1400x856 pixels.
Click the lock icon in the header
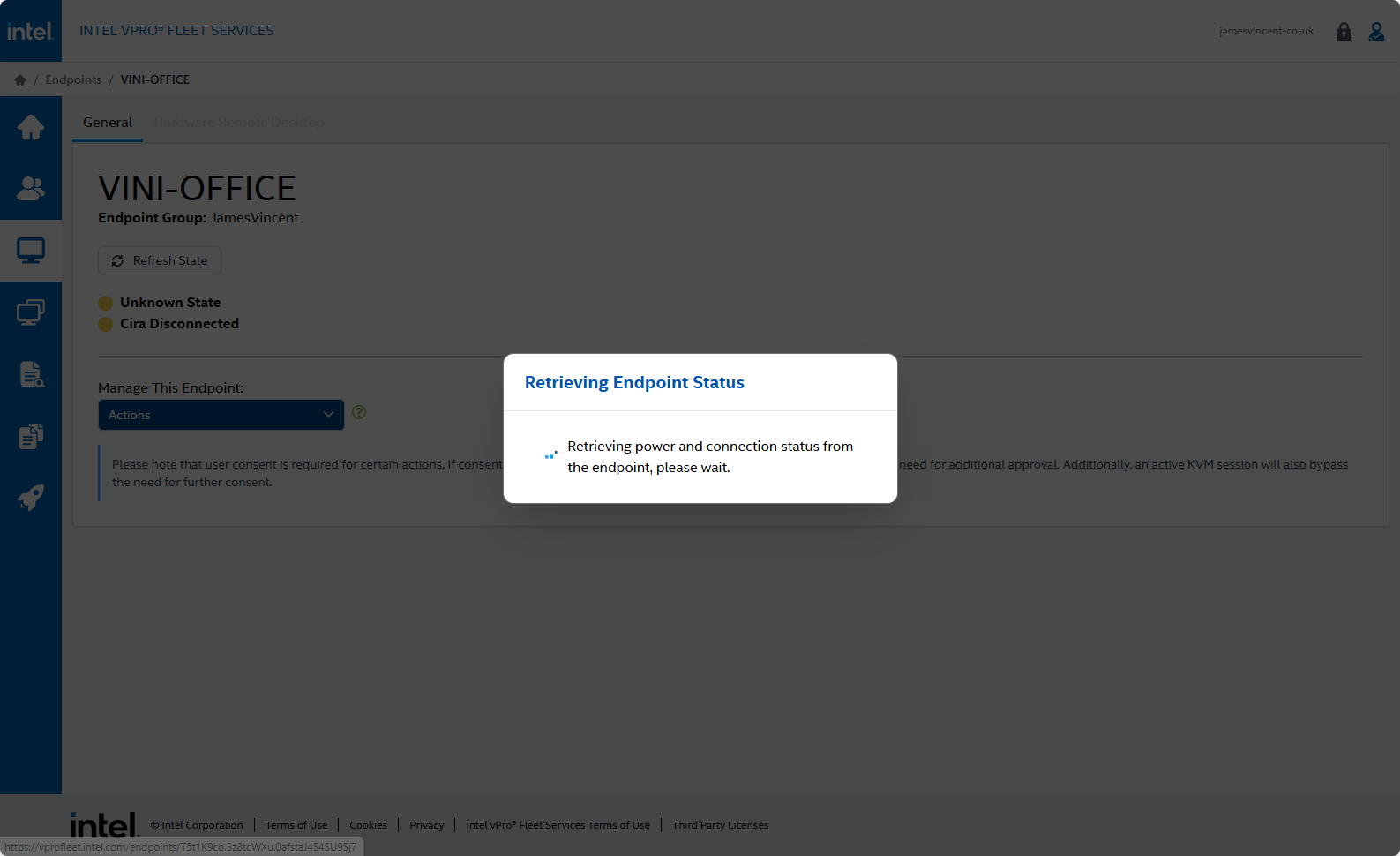click(1344, 32)
